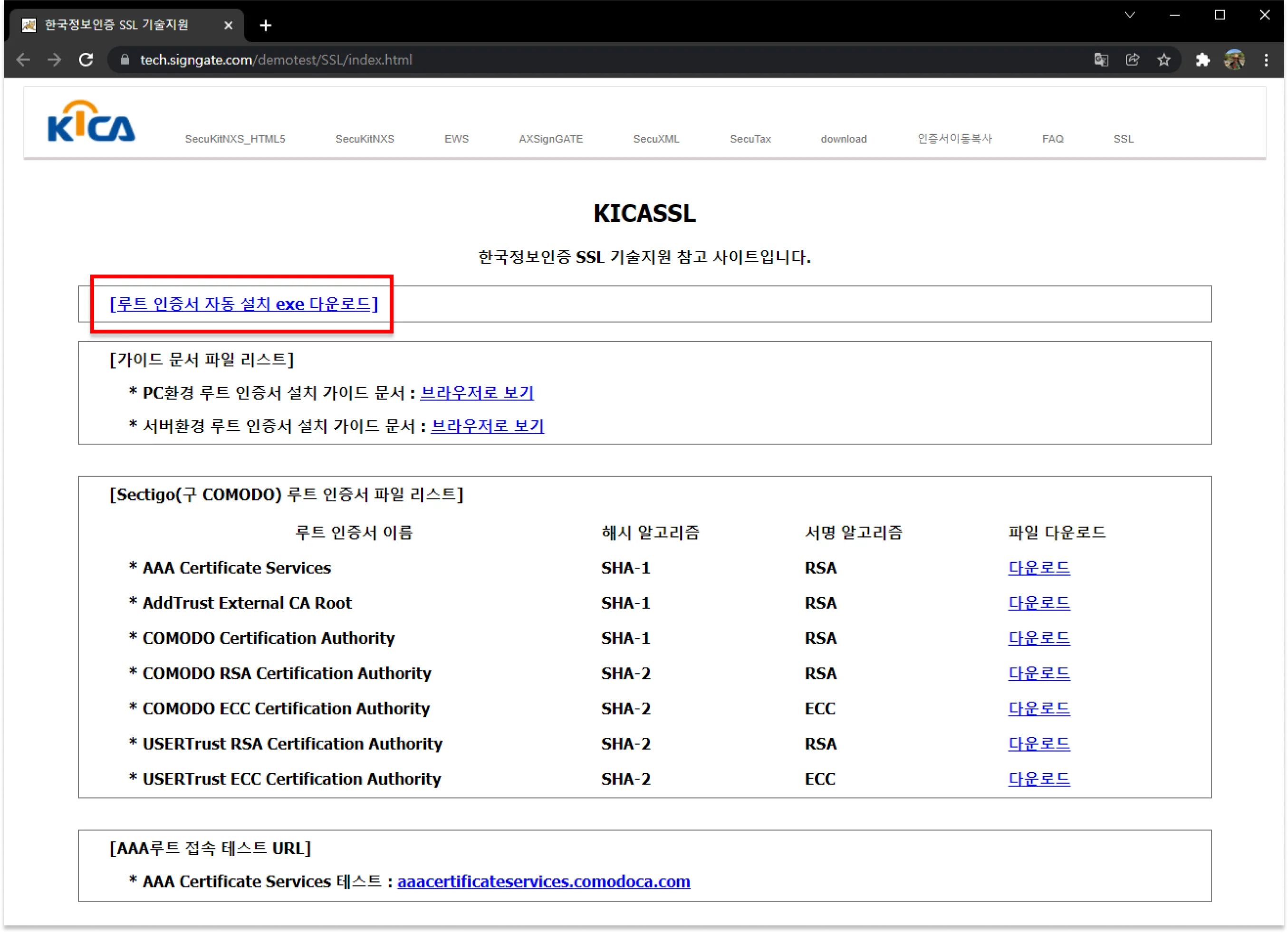Open the FAQ menu item
Screen dimensions: 1288x933
(1052, 139)
